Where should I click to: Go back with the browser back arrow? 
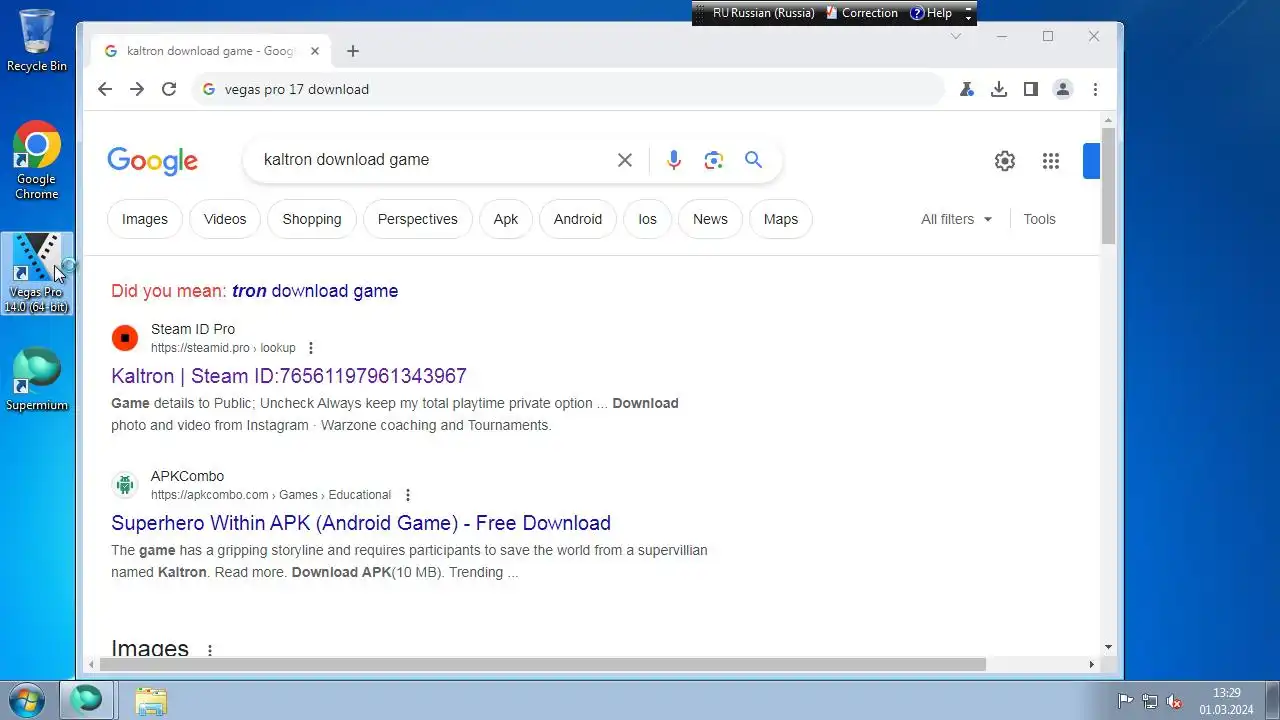pyautogui.click(x=105, y=89)
